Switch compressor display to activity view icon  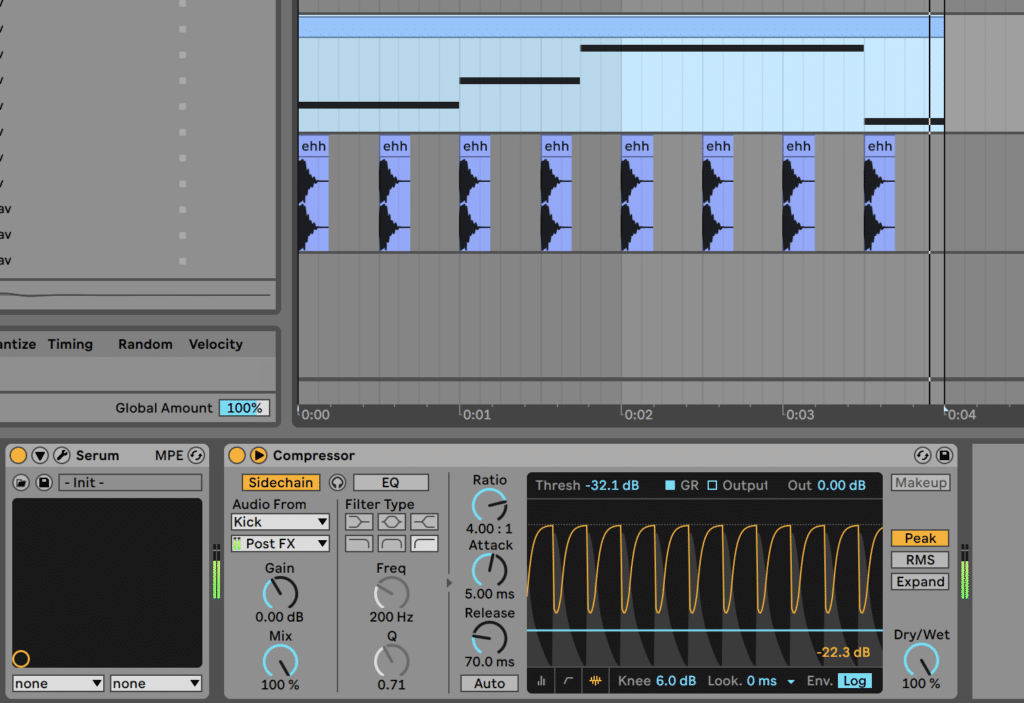point(597,681)
